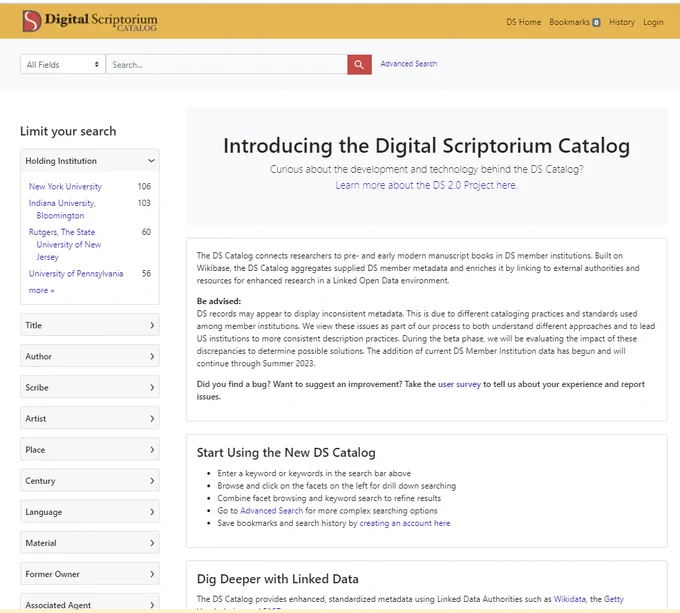Click Dig Deeper with Linked Data heading
This screenshot has height=613, width=680.
pyautogui.click(x=278, y=579)
